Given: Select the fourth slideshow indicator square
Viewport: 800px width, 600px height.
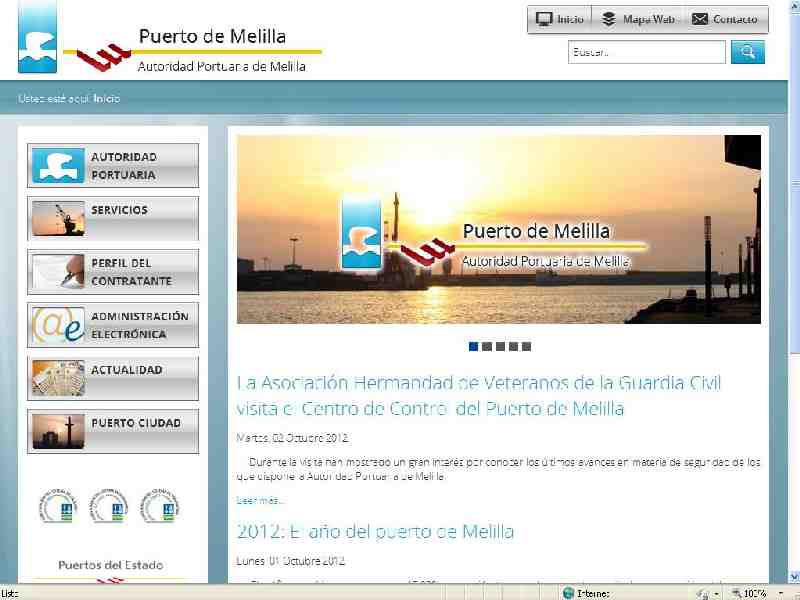Looking at the screenshot, I should click(x=513, y=346).
